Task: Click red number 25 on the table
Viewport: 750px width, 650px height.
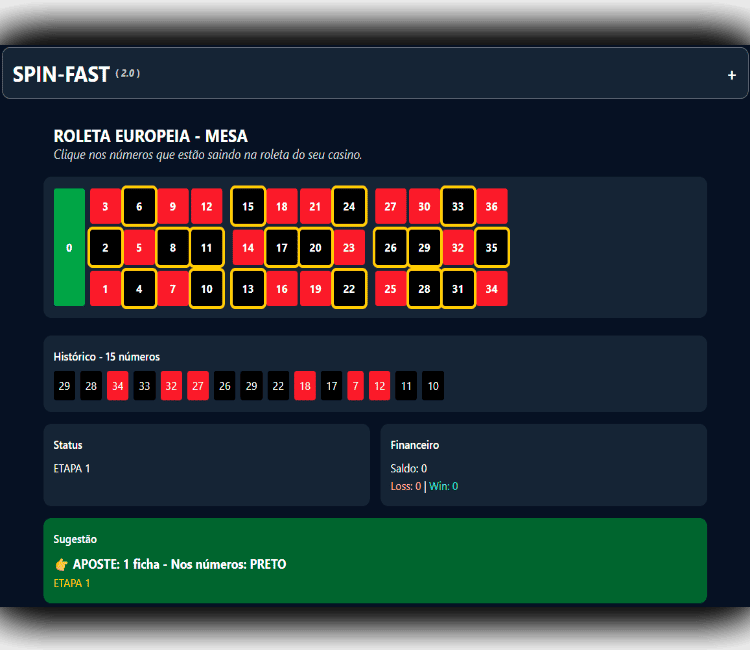Action: [x=390, y=288]
